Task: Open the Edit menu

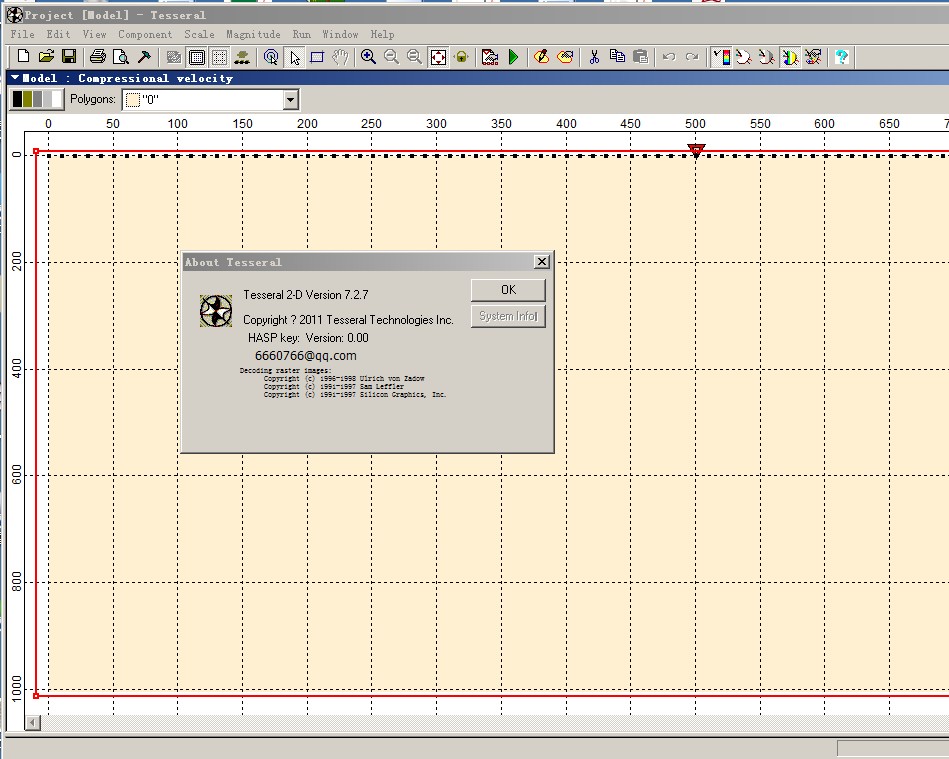Action: pyautogui.click(x=58, y=34)
